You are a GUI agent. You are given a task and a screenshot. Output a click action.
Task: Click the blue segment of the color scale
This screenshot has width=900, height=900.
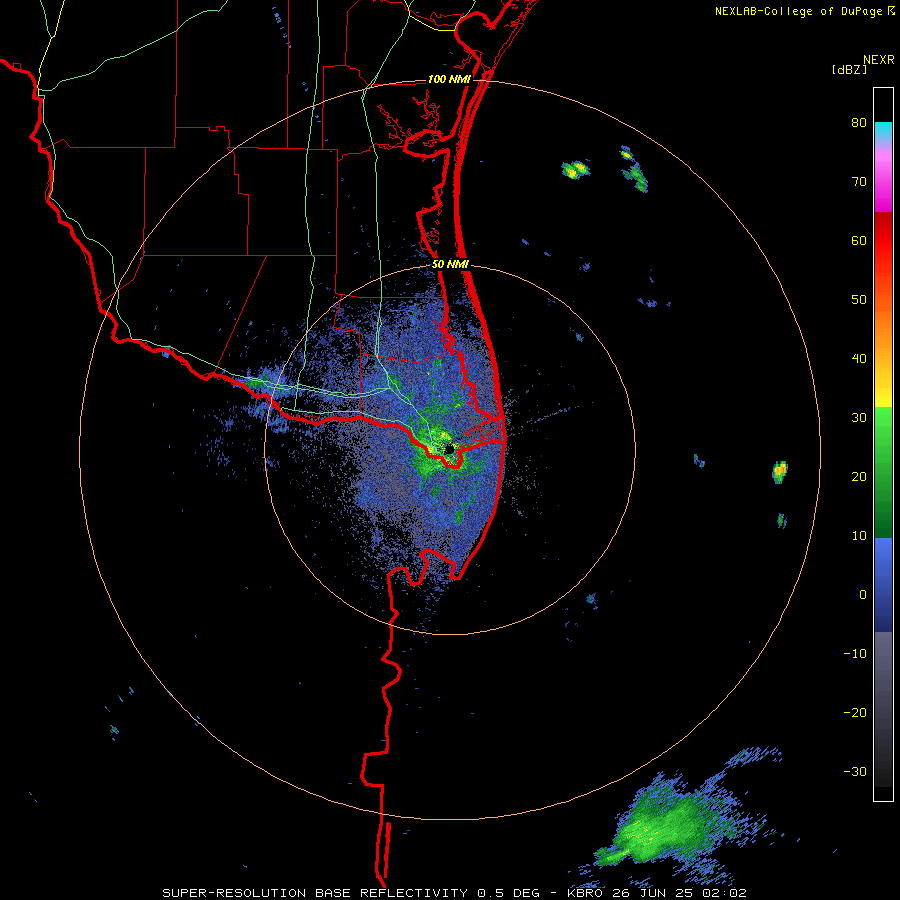883,584
